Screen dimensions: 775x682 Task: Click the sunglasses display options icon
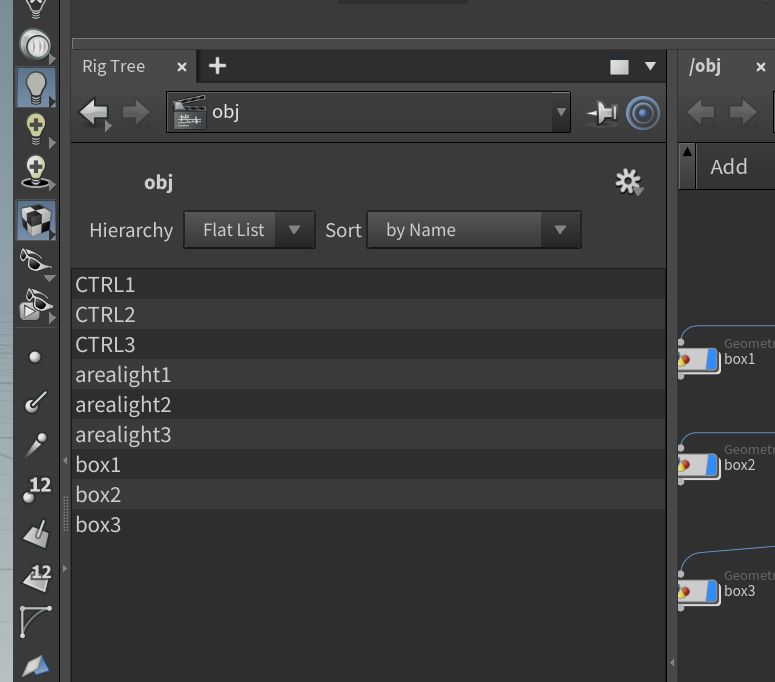click(x=35, y=261)
